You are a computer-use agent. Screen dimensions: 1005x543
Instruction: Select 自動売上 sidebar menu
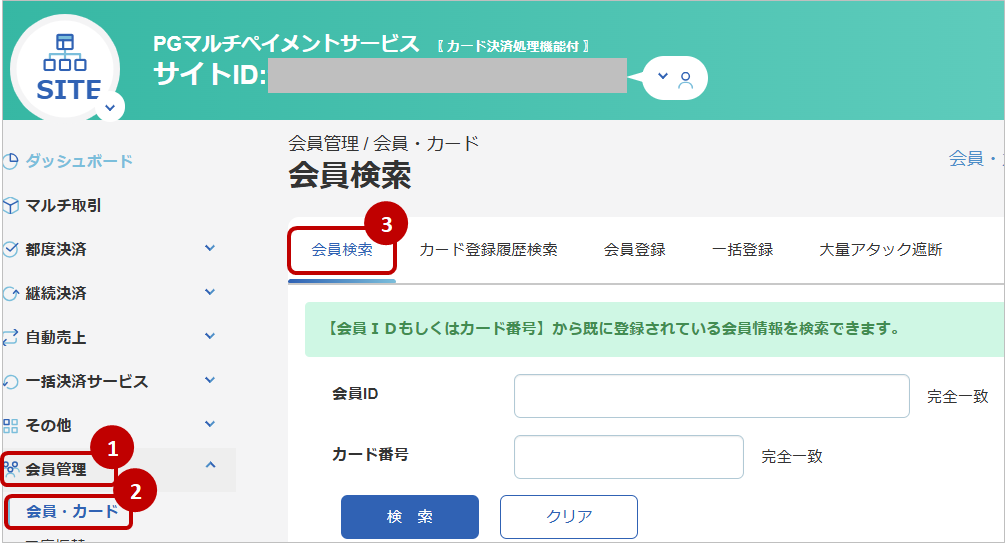click(x=56, y=337)
